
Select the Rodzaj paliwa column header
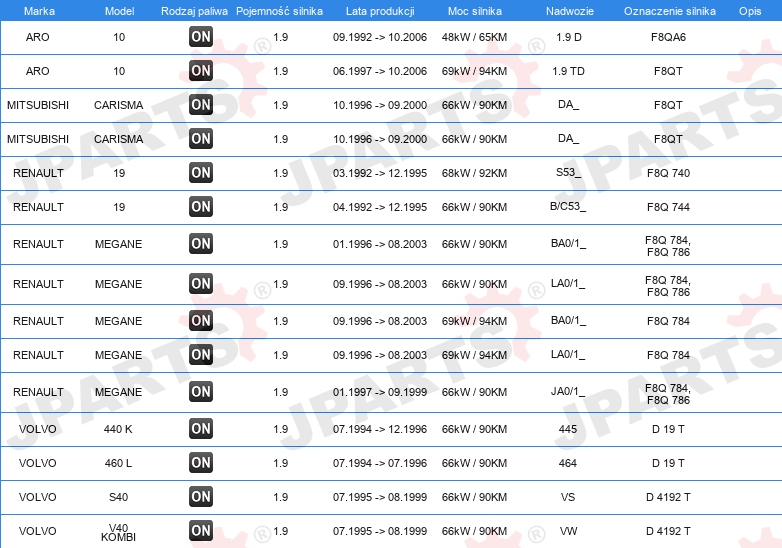pyautogui.click(x=195, y=11)
